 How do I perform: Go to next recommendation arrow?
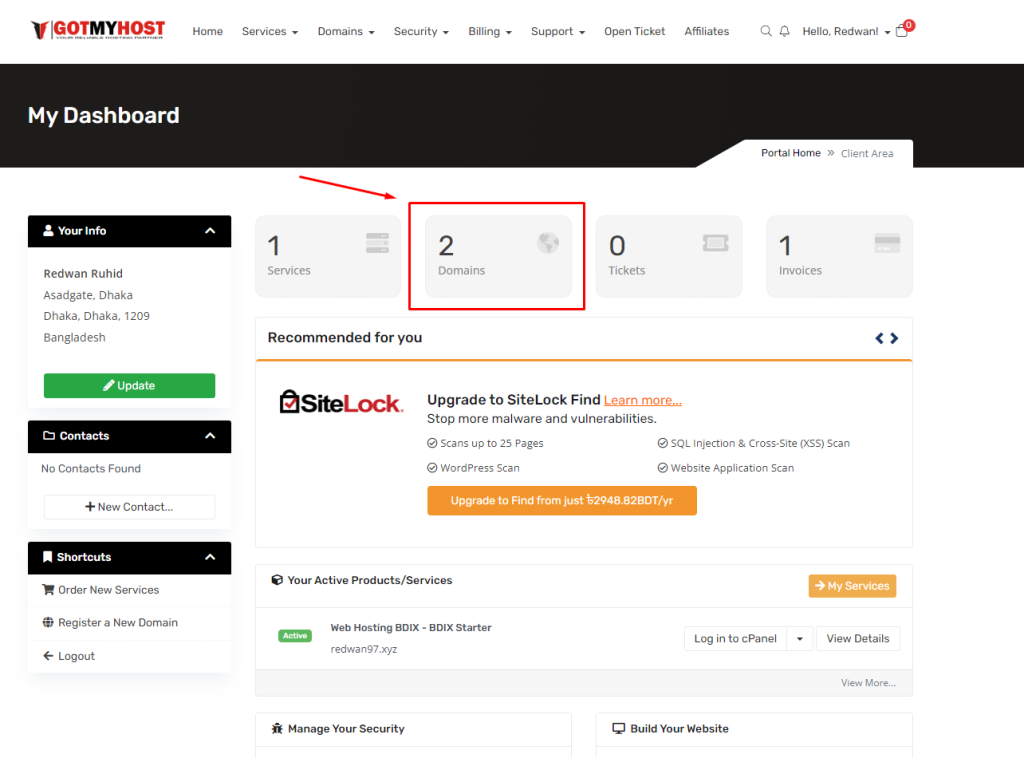[894, 338]
